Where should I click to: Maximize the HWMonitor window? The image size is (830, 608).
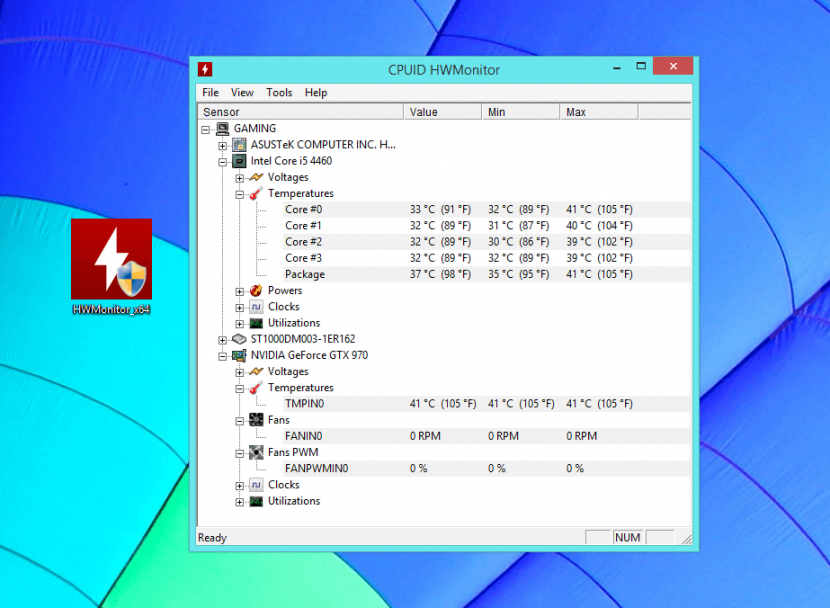641,66
